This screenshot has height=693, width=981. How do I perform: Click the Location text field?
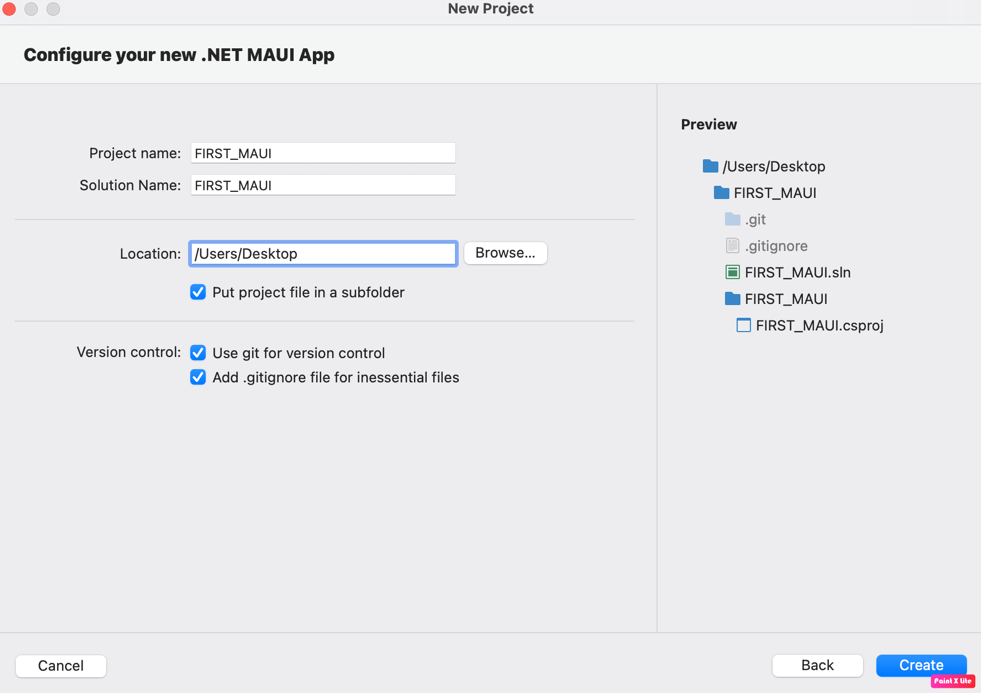[x=322, y=253]
